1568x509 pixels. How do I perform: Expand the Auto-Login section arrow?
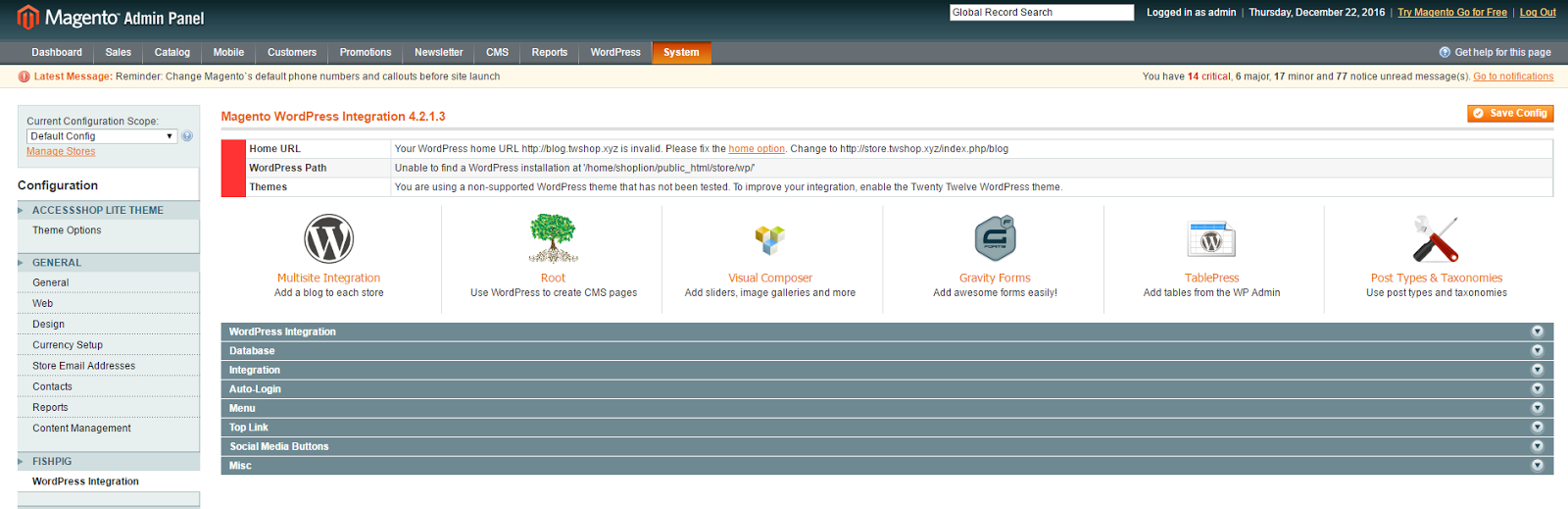point(1537,388)
